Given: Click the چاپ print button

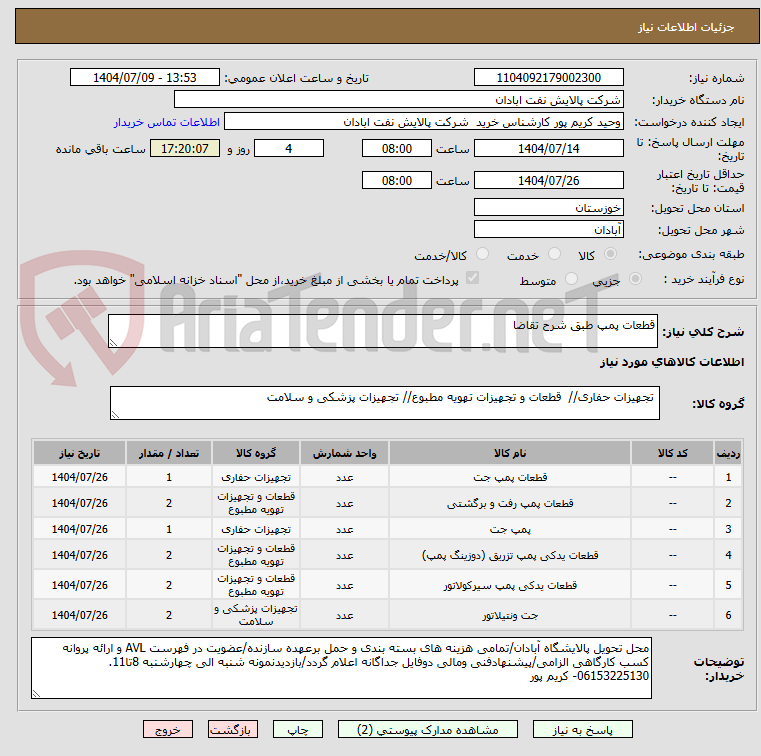Looking at the screenshot, I should (298, 729).
